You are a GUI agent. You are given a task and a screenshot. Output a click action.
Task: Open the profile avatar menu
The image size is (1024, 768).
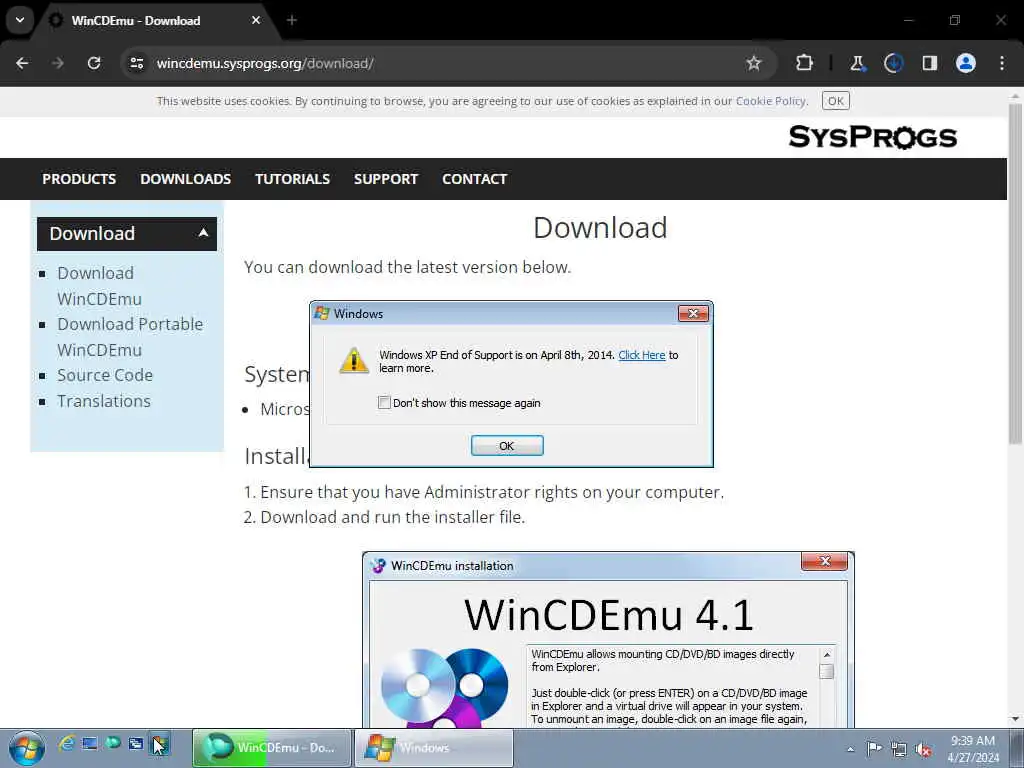click(x=966, y=63)
